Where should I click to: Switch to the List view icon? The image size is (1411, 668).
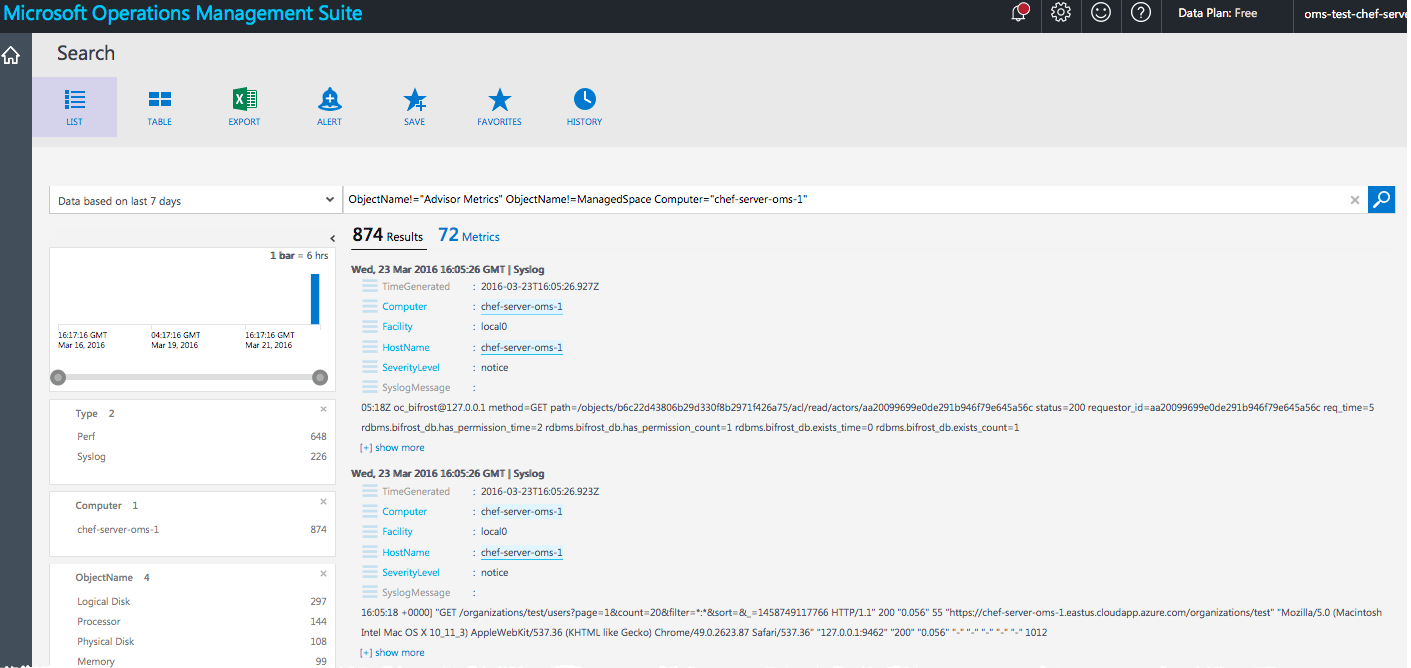point(74,106)
